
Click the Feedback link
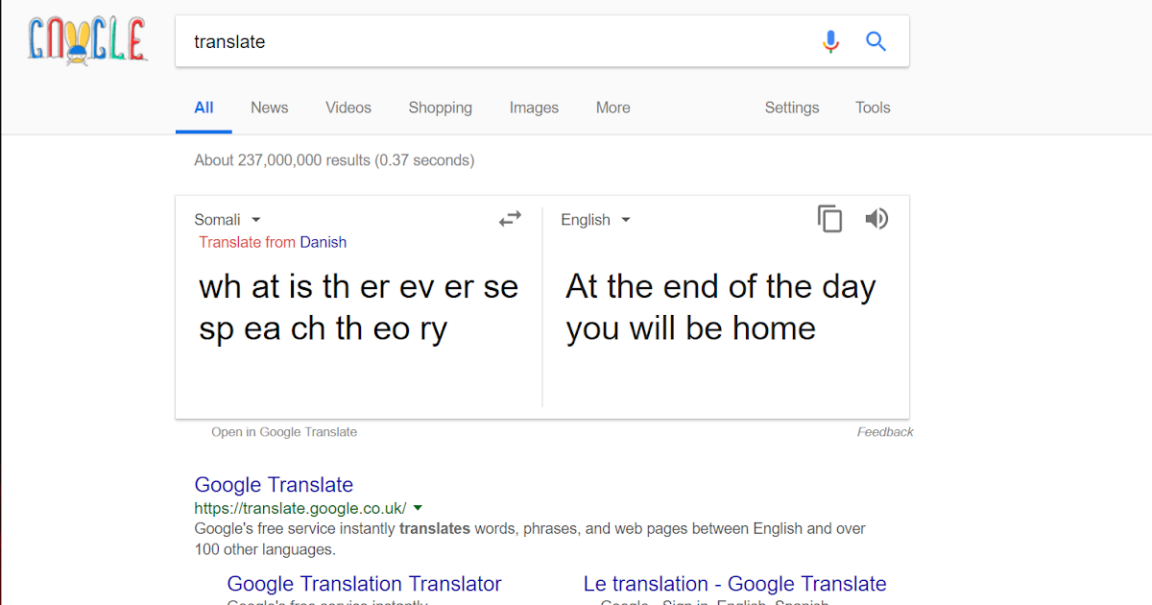[885, 431]
